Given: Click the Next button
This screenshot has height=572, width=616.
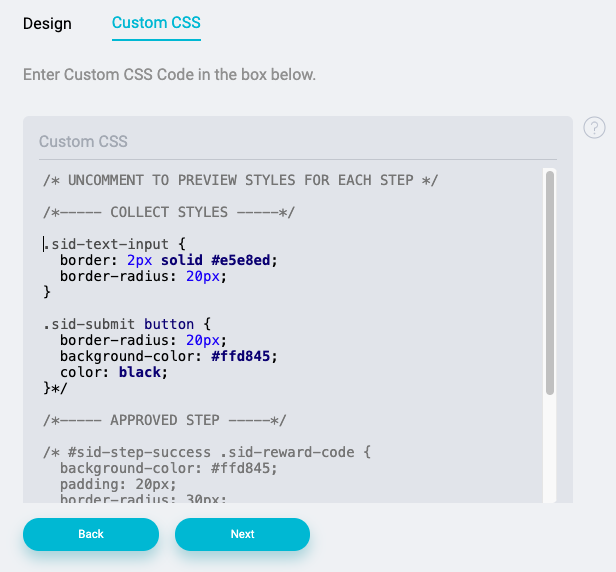Looking at the screenshot, I should tap(242, 534).
